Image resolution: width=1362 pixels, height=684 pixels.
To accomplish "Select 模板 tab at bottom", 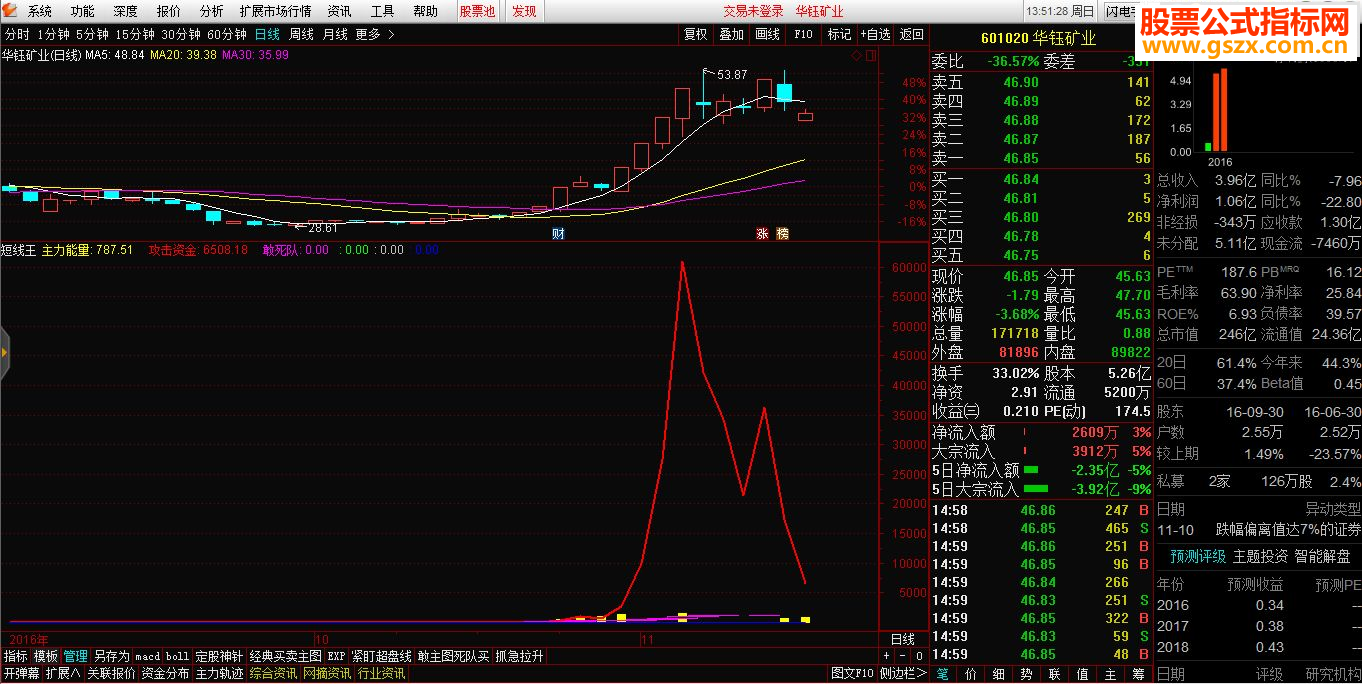I will (x=46, y=656).
